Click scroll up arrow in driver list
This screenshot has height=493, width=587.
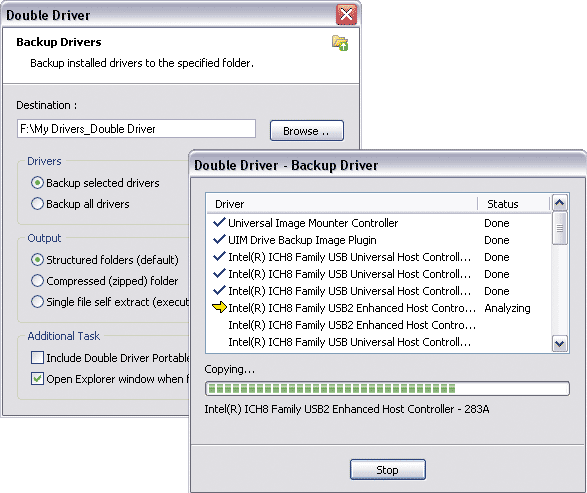(560, 203)
